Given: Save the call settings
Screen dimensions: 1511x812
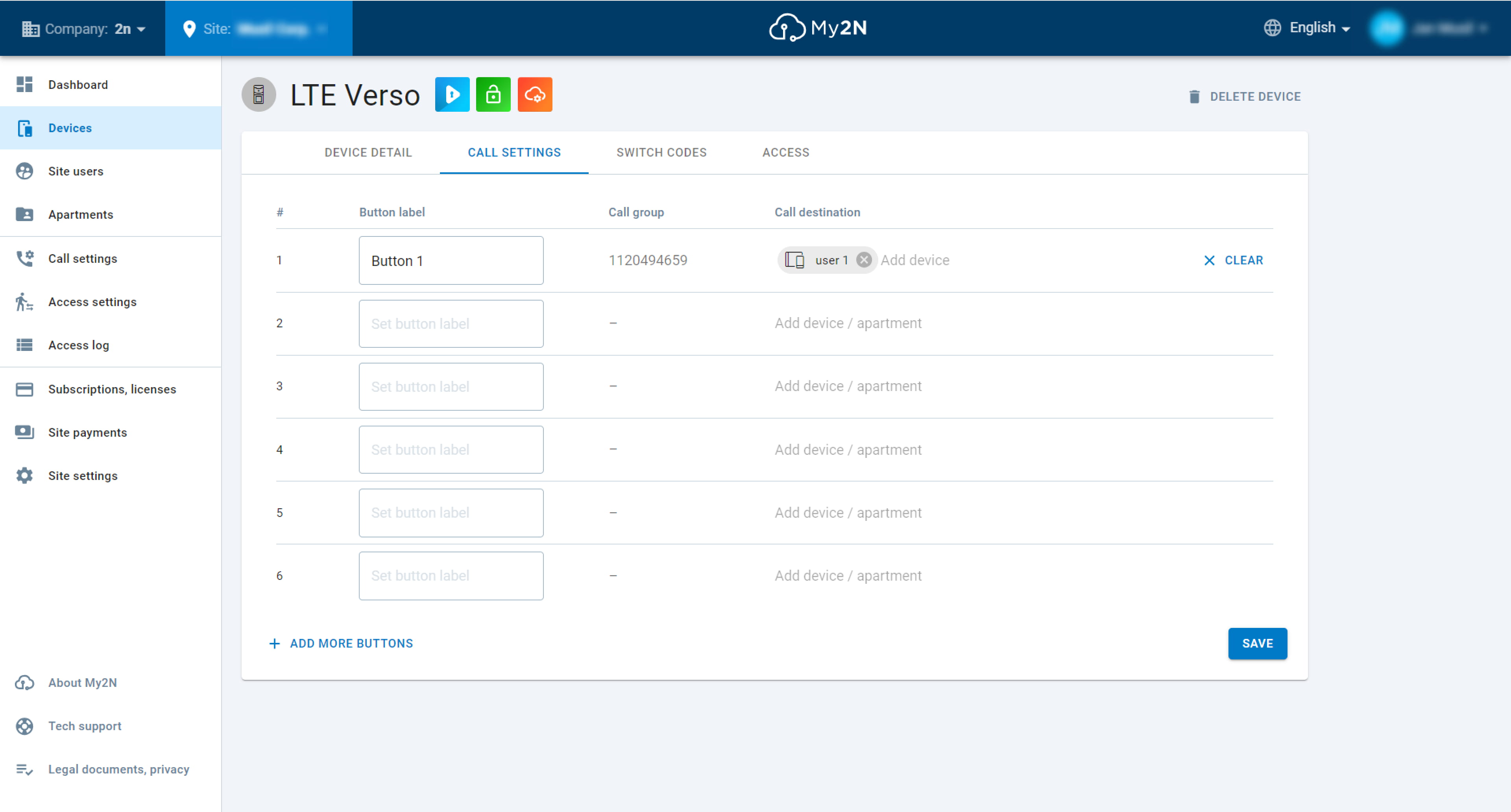Looking at the screenshot, I should tap(1258, 644).
